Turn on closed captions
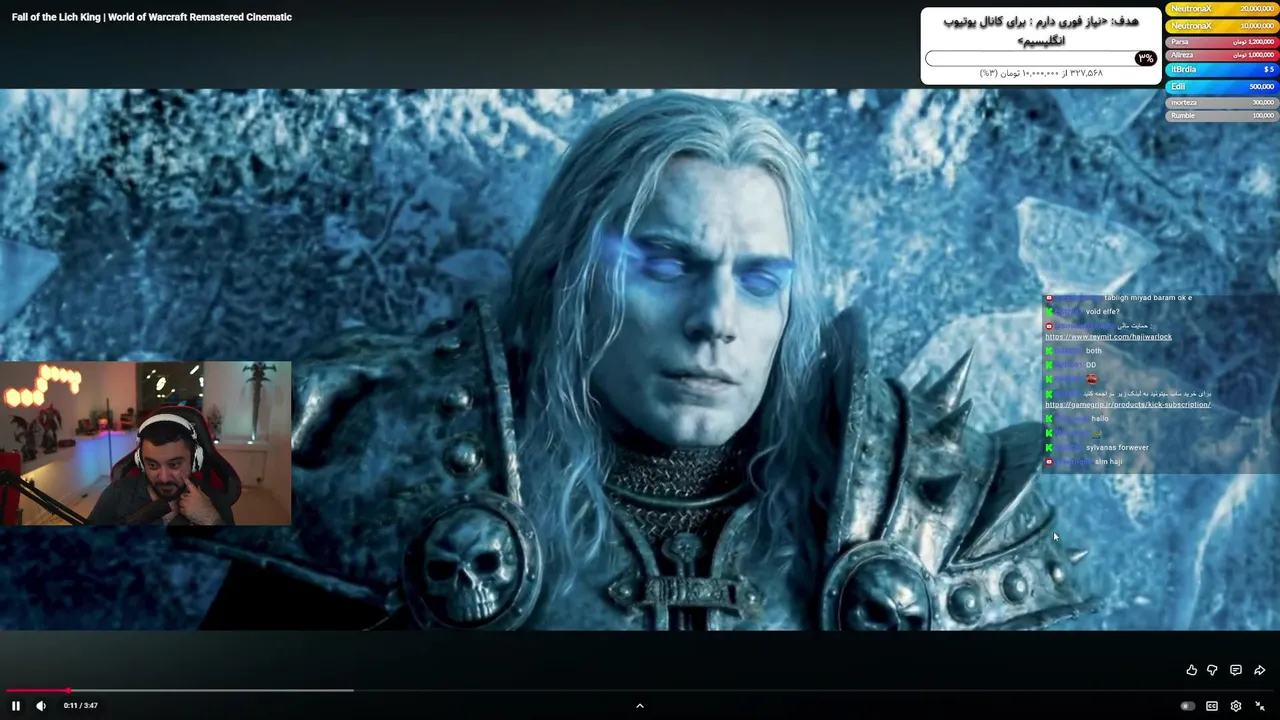Image resolution: width=1280 pixels, height=720 pixels. click(1212, 706)
